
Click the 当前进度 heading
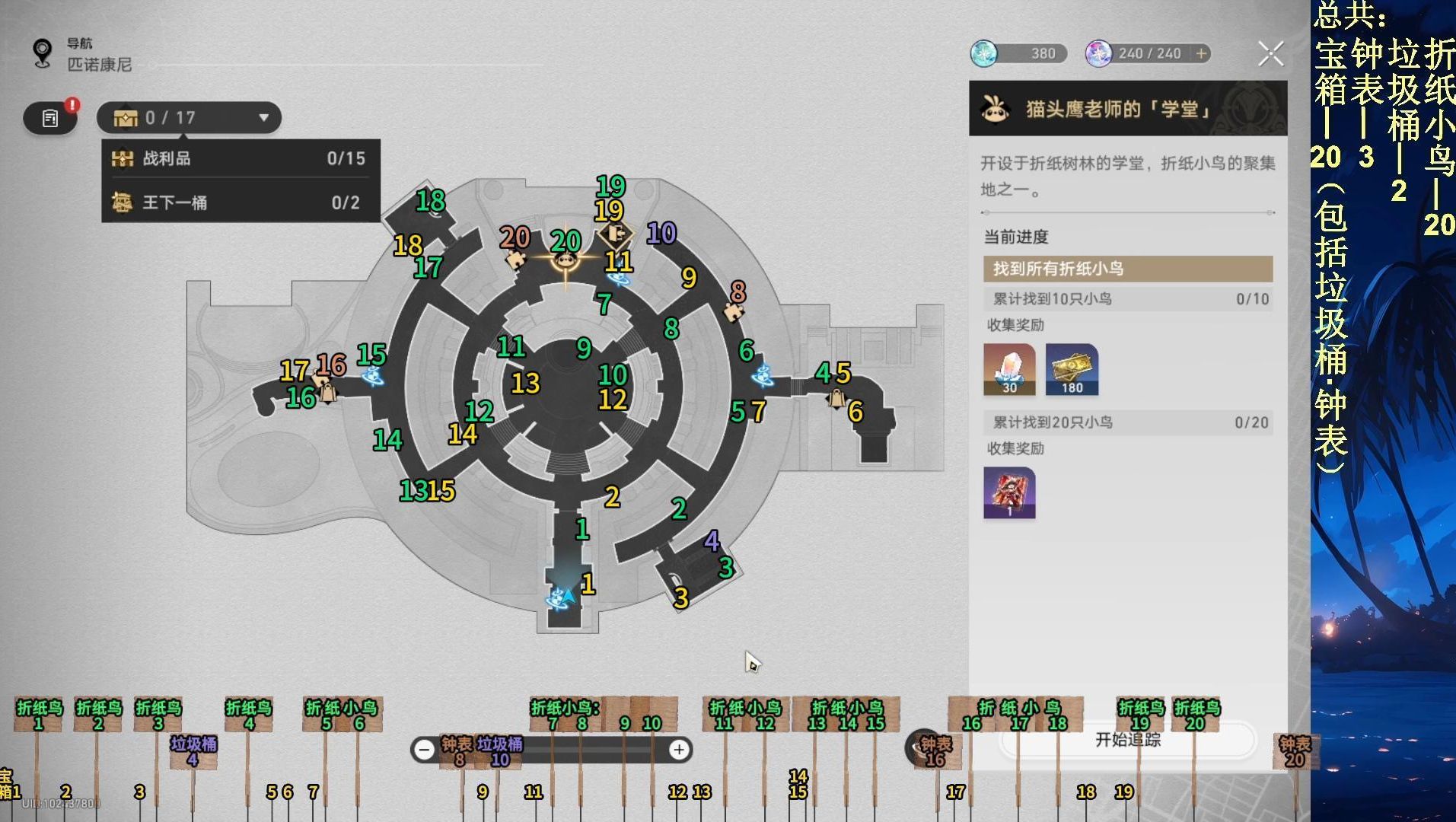pyautogui.click(x=1016, y=237)
